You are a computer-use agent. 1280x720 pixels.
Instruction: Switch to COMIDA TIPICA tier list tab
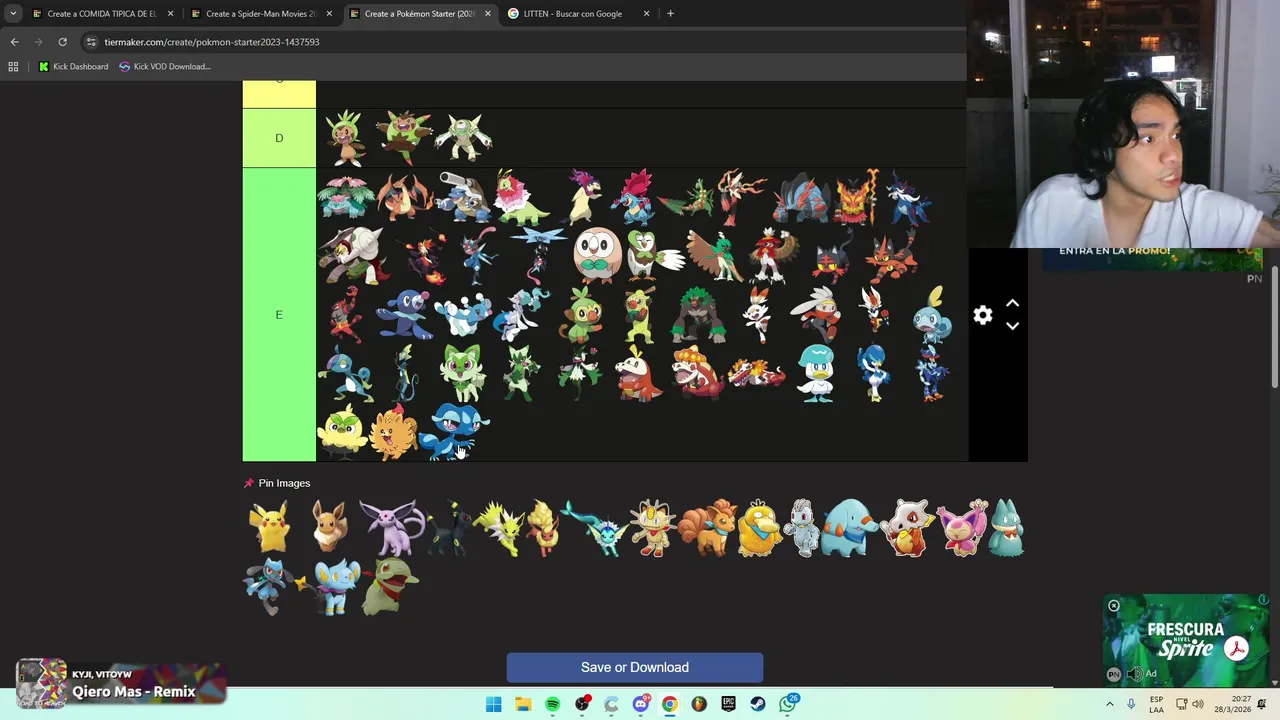pyautogui.click(x=102, y=14)
